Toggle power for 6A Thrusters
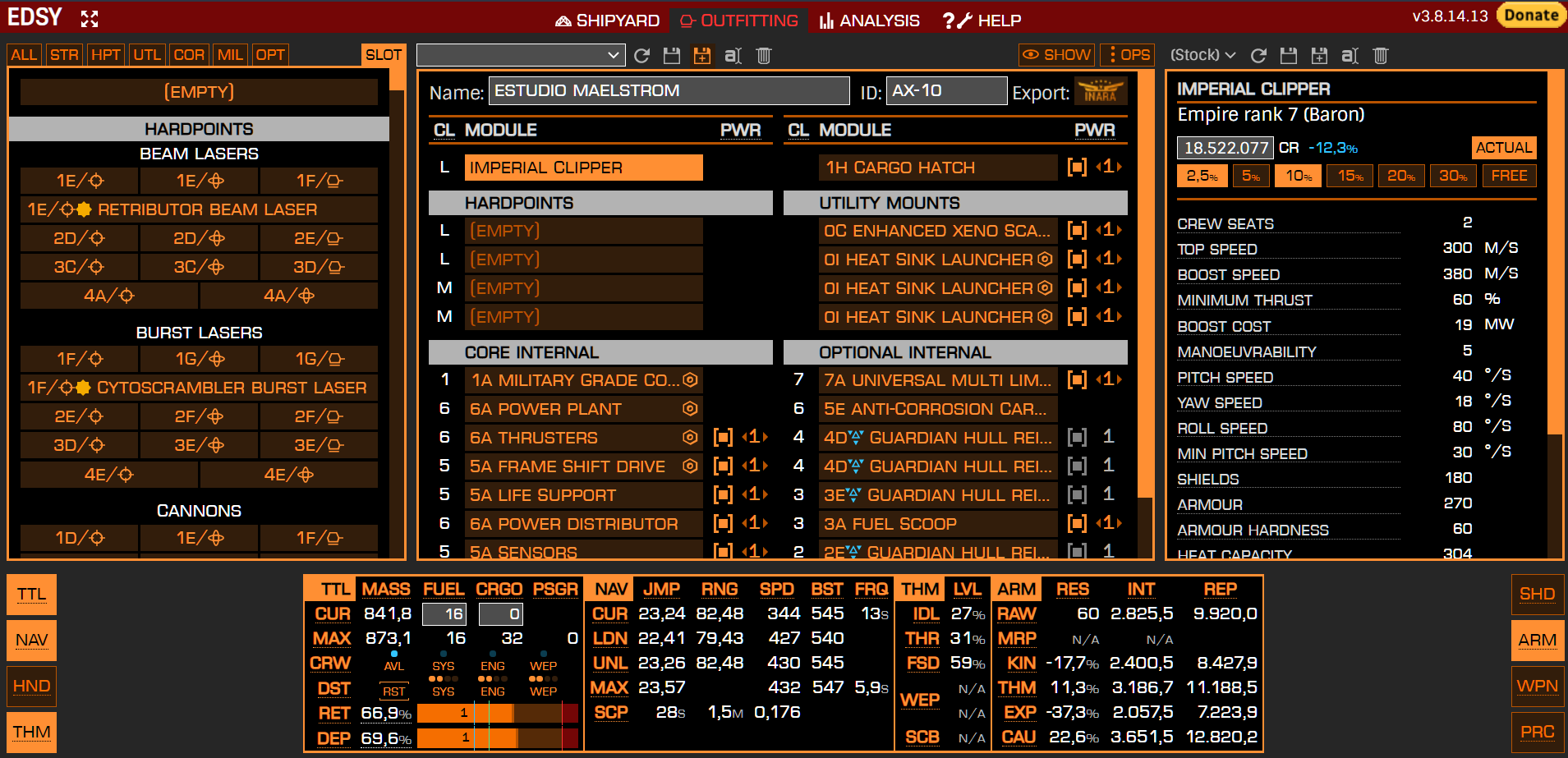 coord(723,437)
